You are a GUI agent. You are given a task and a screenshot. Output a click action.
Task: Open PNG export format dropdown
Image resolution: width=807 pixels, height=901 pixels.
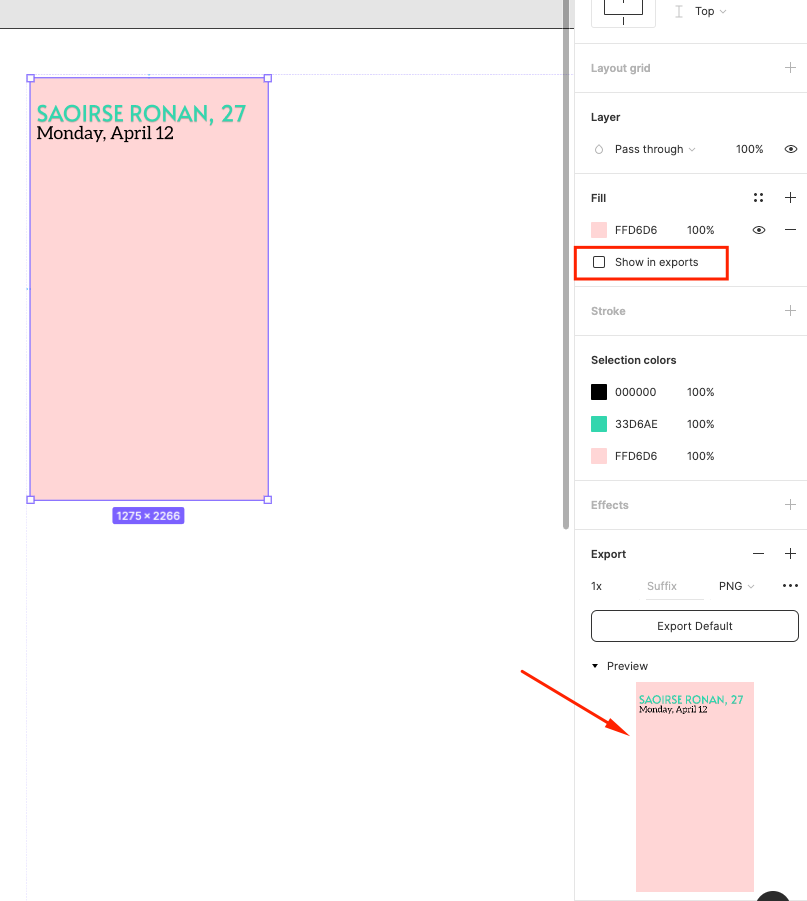[736, 586]
